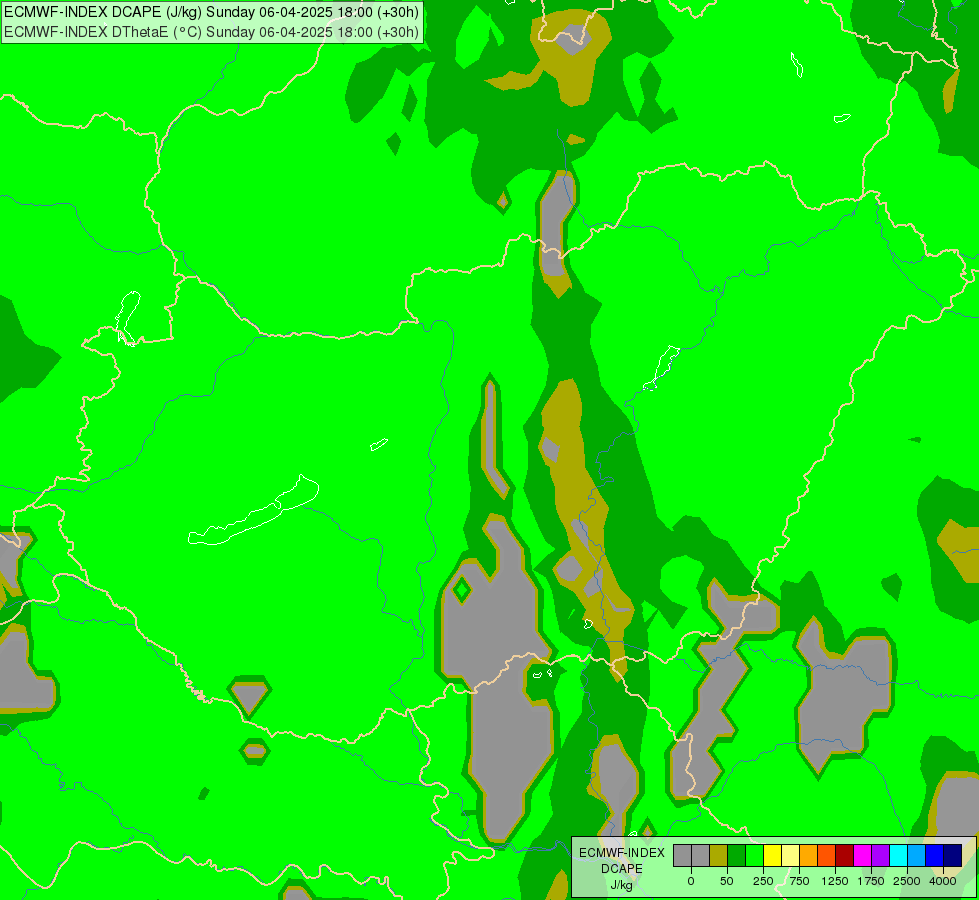979x900 pixels.
Task: Click the legend word DCAPE
Action: coord(622,869)
